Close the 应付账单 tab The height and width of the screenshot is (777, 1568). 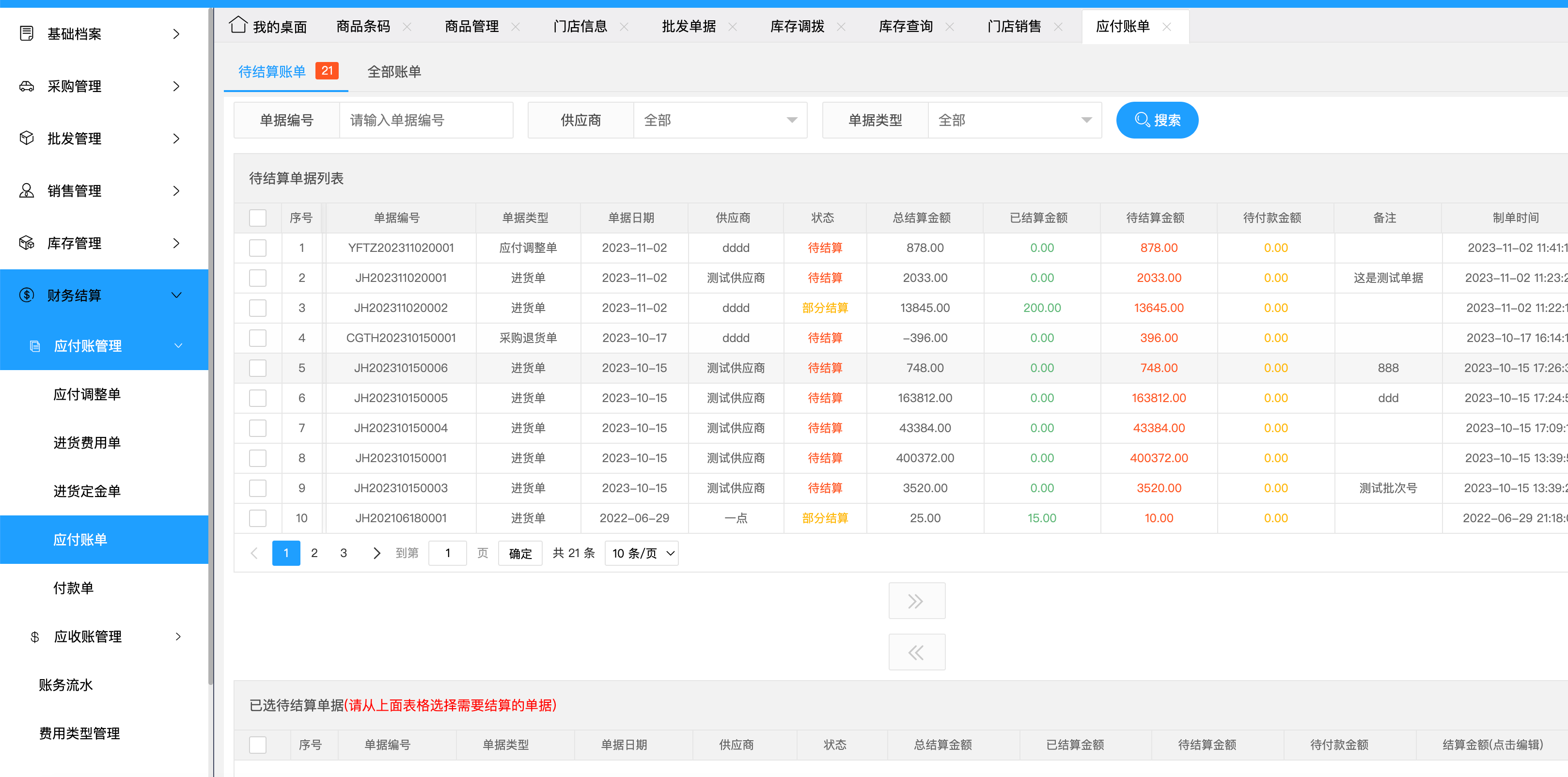(1167, 26)
